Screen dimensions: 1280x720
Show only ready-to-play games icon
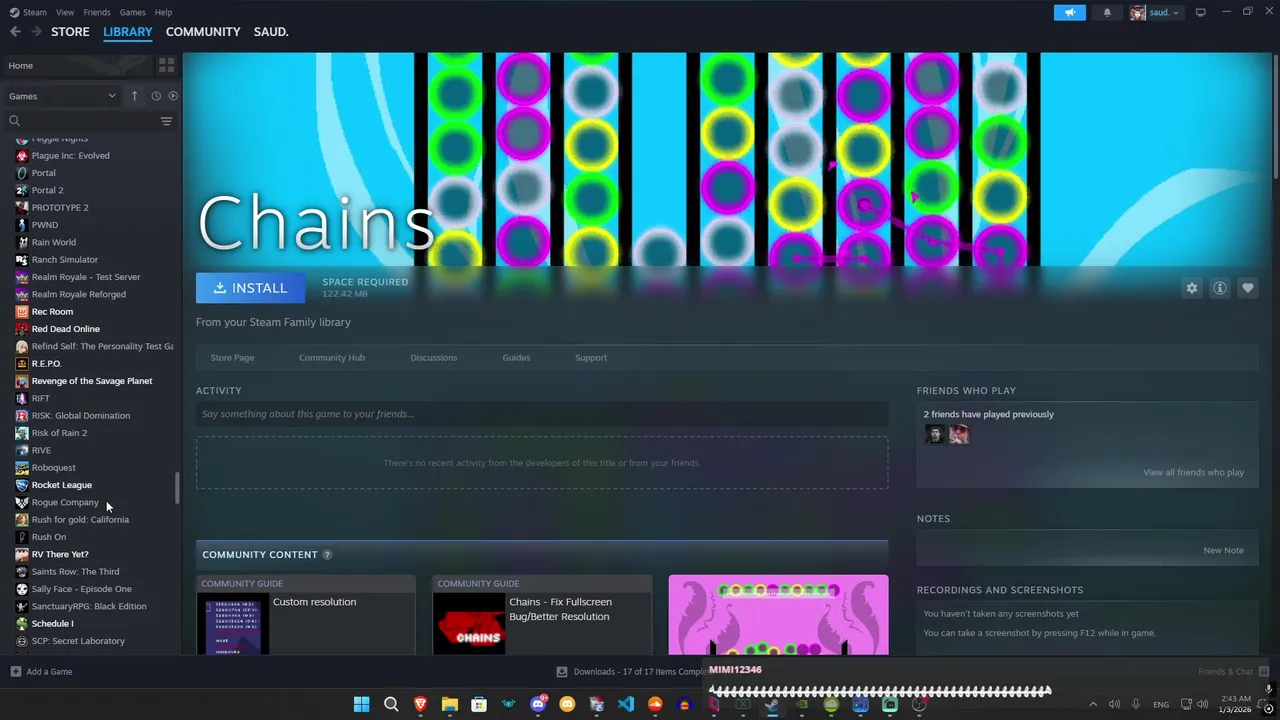[173, 96]
